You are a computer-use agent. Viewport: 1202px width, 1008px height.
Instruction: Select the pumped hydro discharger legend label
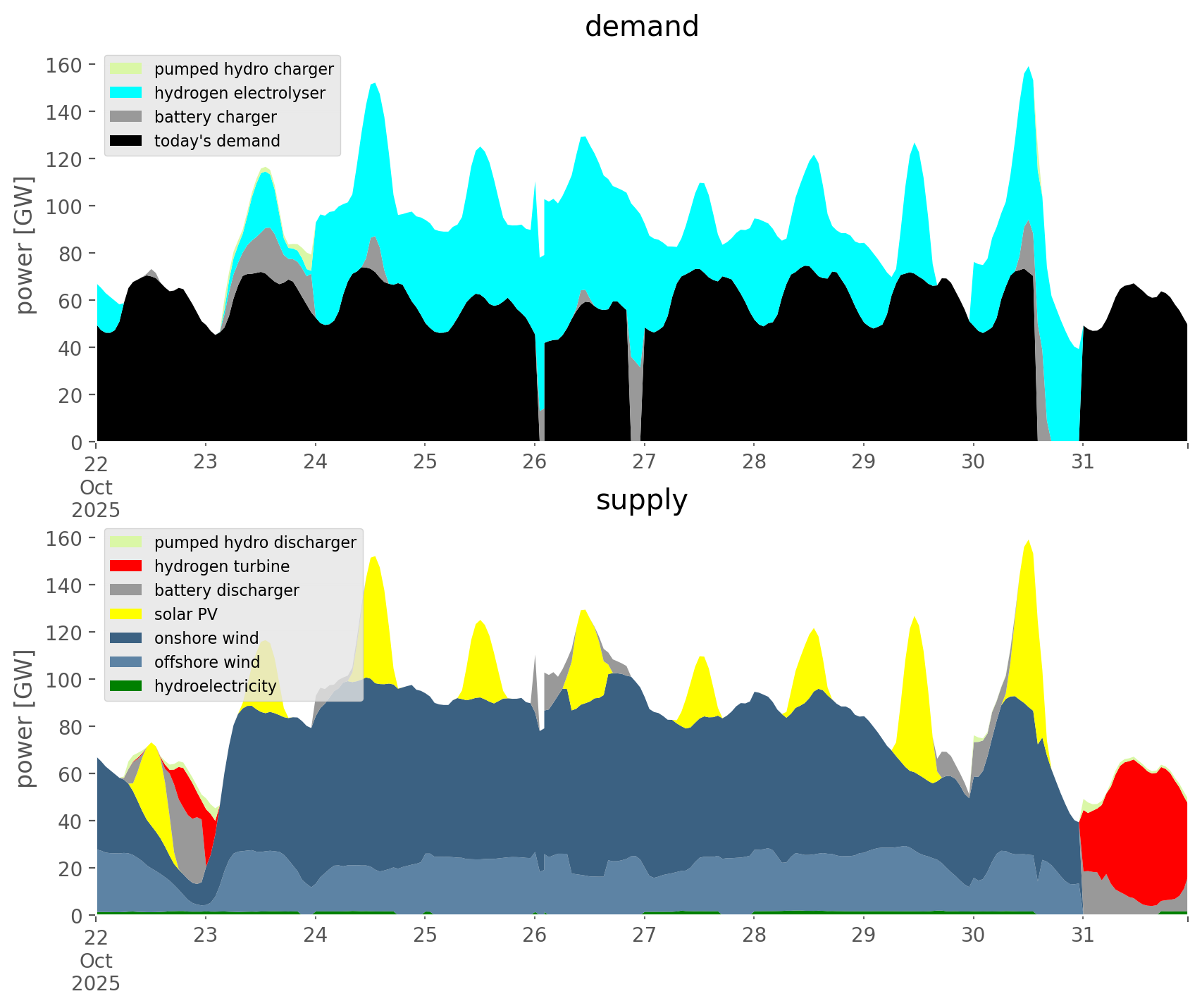click(x=255, y=542)
